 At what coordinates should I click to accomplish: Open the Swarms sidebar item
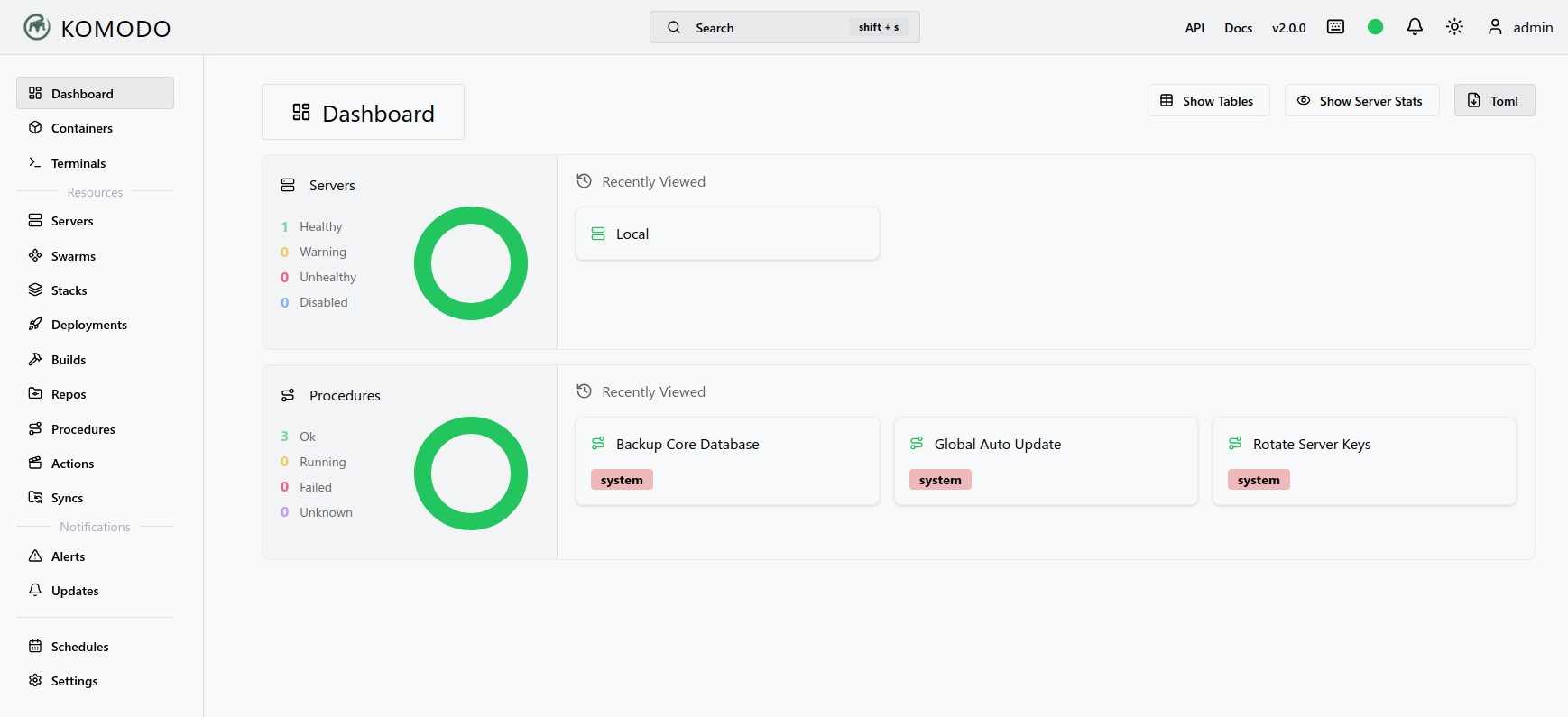(x=72, y=256)
